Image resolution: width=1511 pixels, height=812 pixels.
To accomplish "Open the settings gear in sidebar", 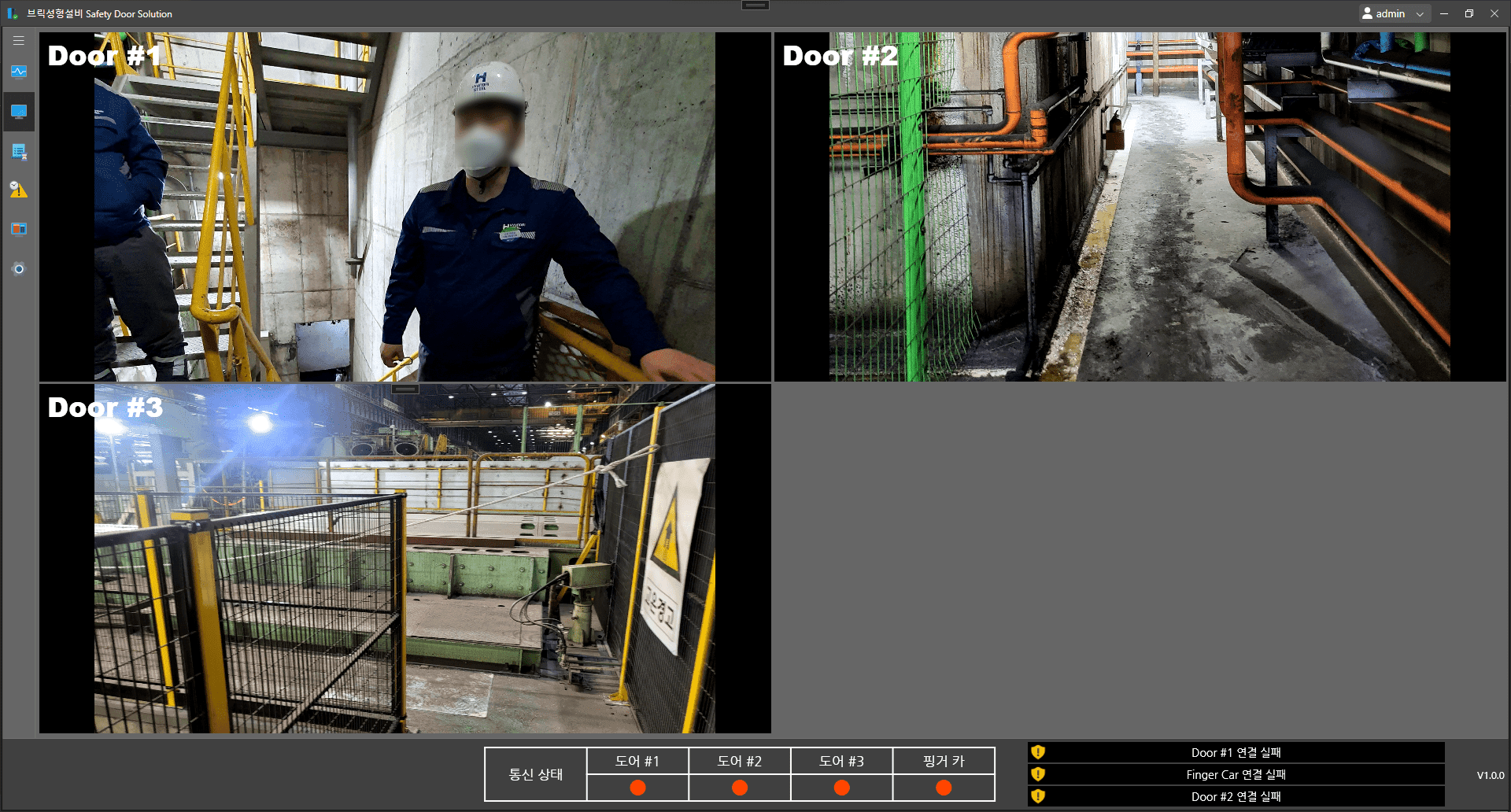I will coord(18,268).
